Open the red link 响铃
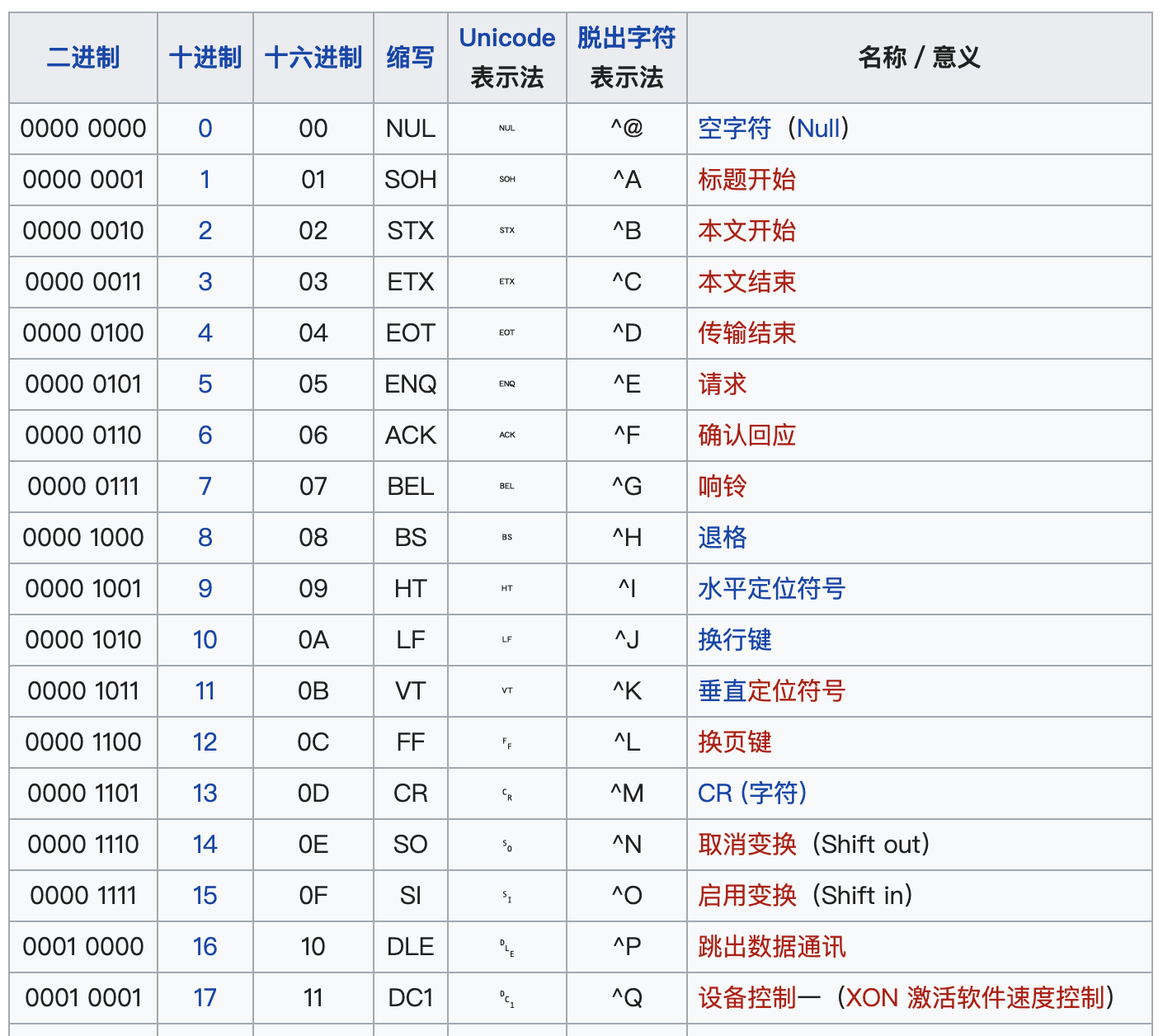This screenshot has width=1163, height=1036. point(723,487)
